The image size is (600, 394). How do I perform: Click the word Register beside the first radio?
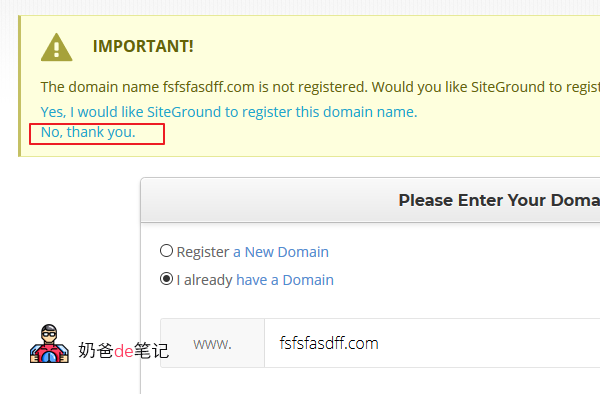pos(203,252)
